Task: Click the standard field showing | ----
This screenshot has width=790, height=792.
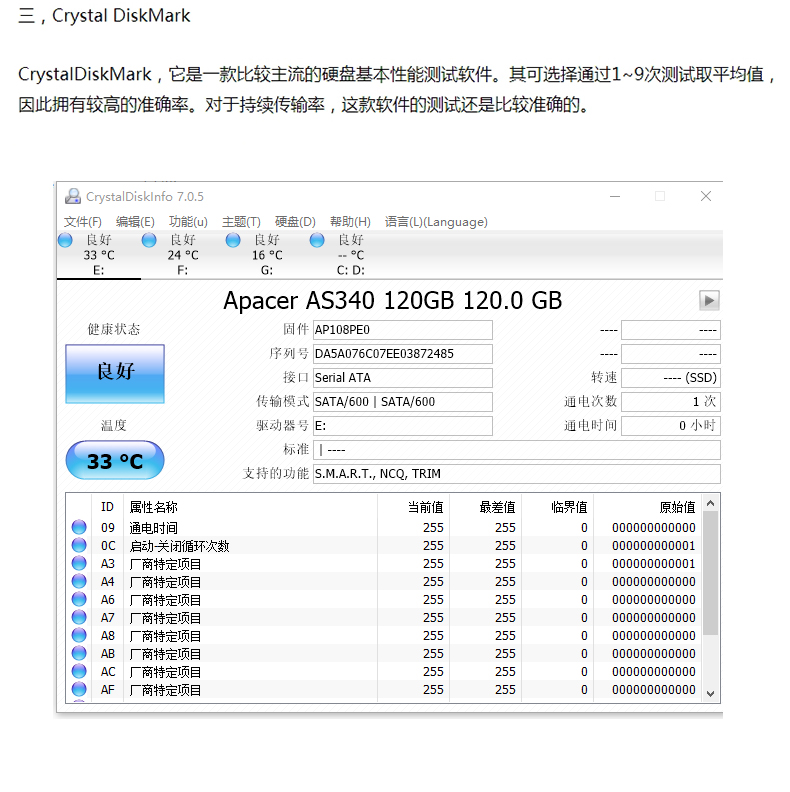Action: coord(517,450)
